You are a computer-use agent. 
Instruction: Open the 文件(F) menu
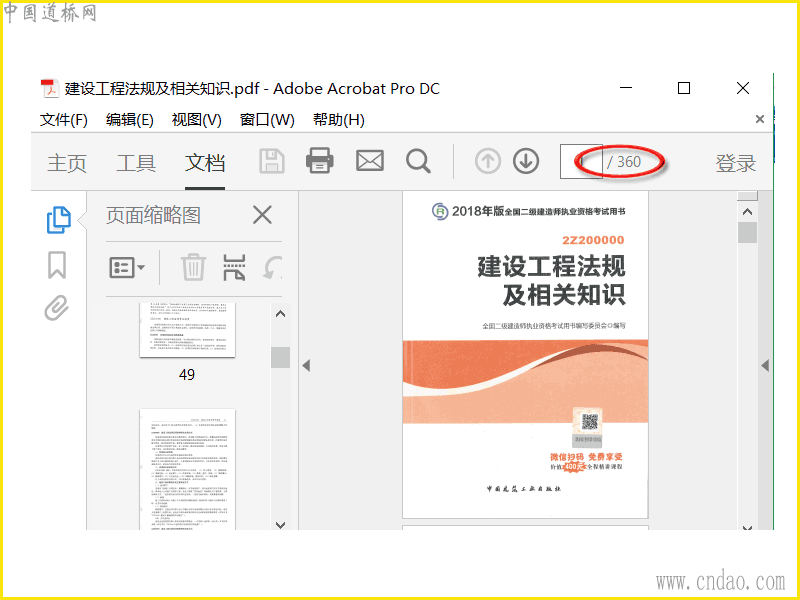click(64, 120)
